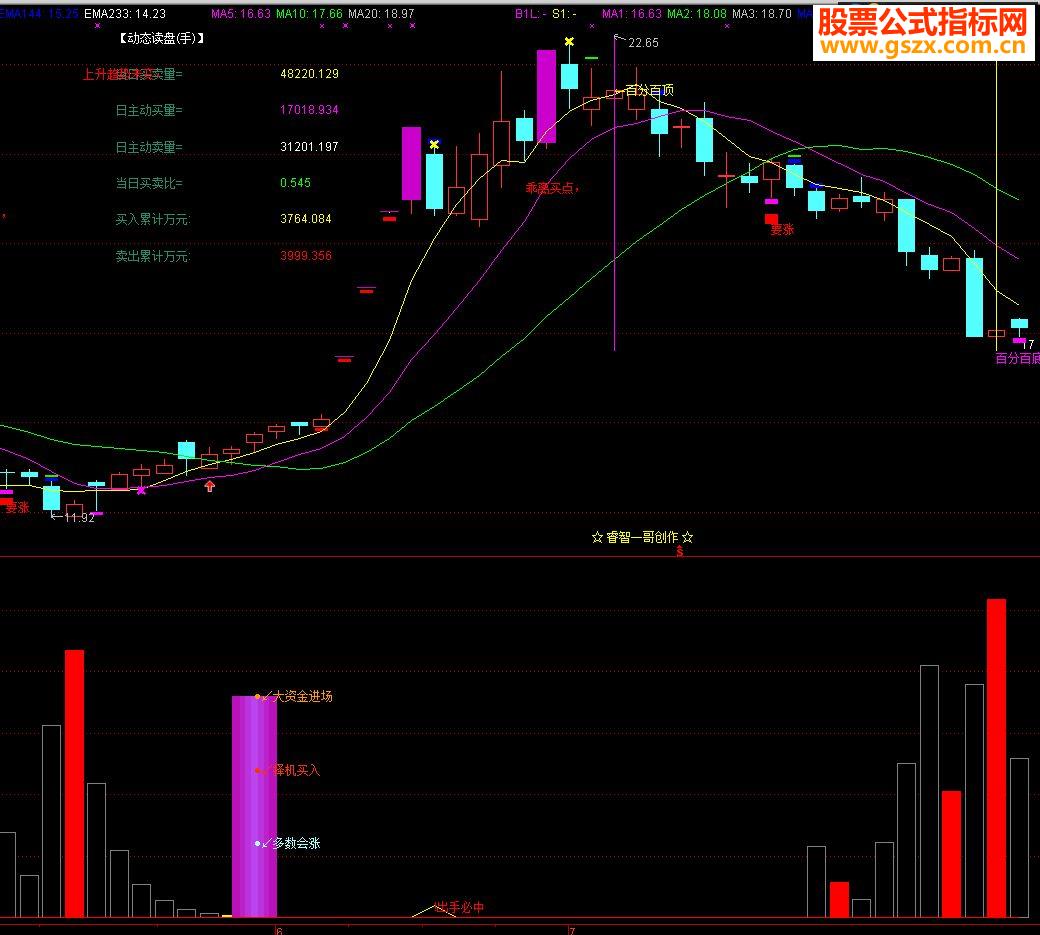This screenshot has width=1040, height=935.
Task: Click the value 17018.934
Action: click(309, 110)
